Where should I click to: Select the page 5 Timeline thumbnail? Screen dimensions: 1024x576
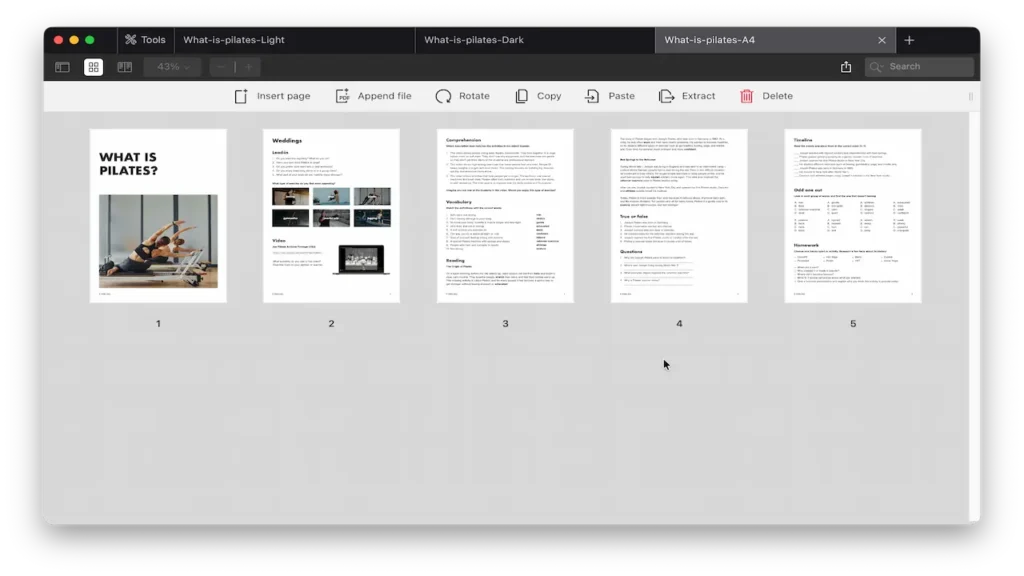pyautogui.click(x=853, y=216)
